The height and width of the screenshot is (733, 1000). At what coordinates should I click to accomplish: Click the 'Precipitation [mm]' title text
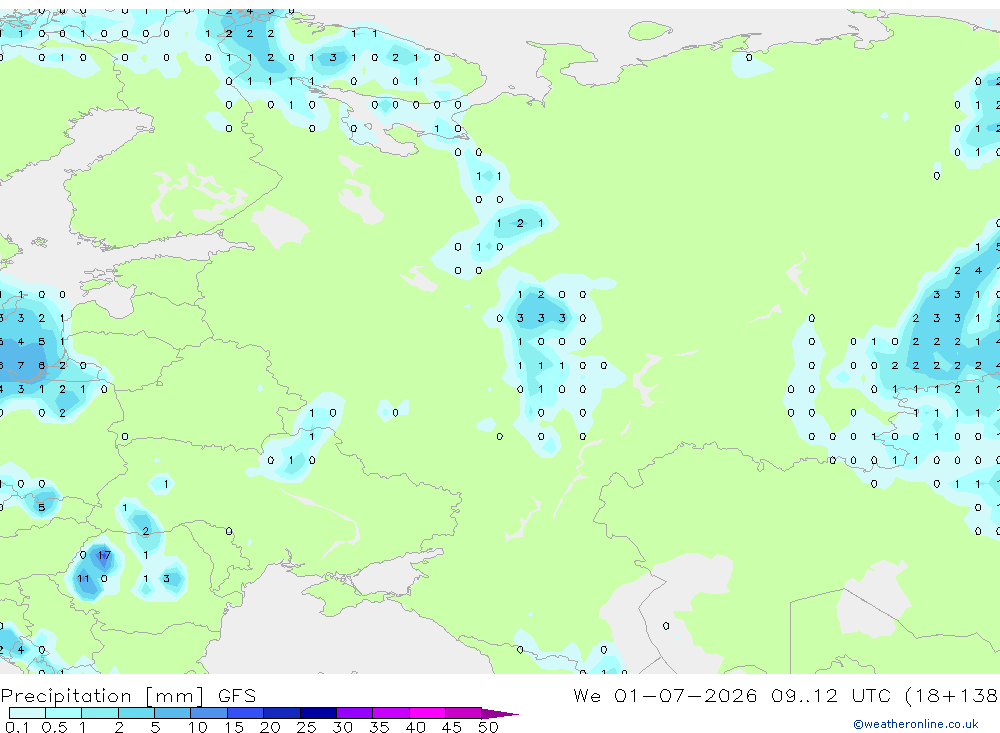click(x=102, y=696)
